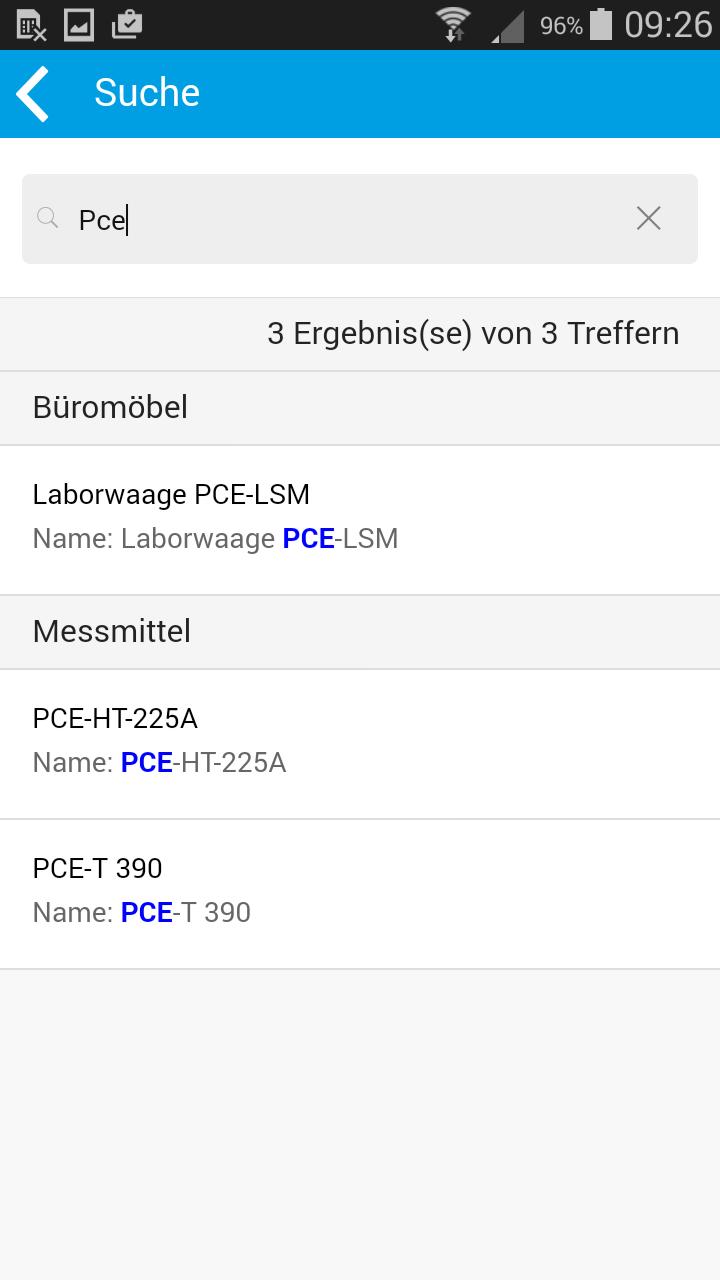Viewport: 720px width, 1280px height.
Task: Focus the search field containing Pce
Action: (360, 219)
